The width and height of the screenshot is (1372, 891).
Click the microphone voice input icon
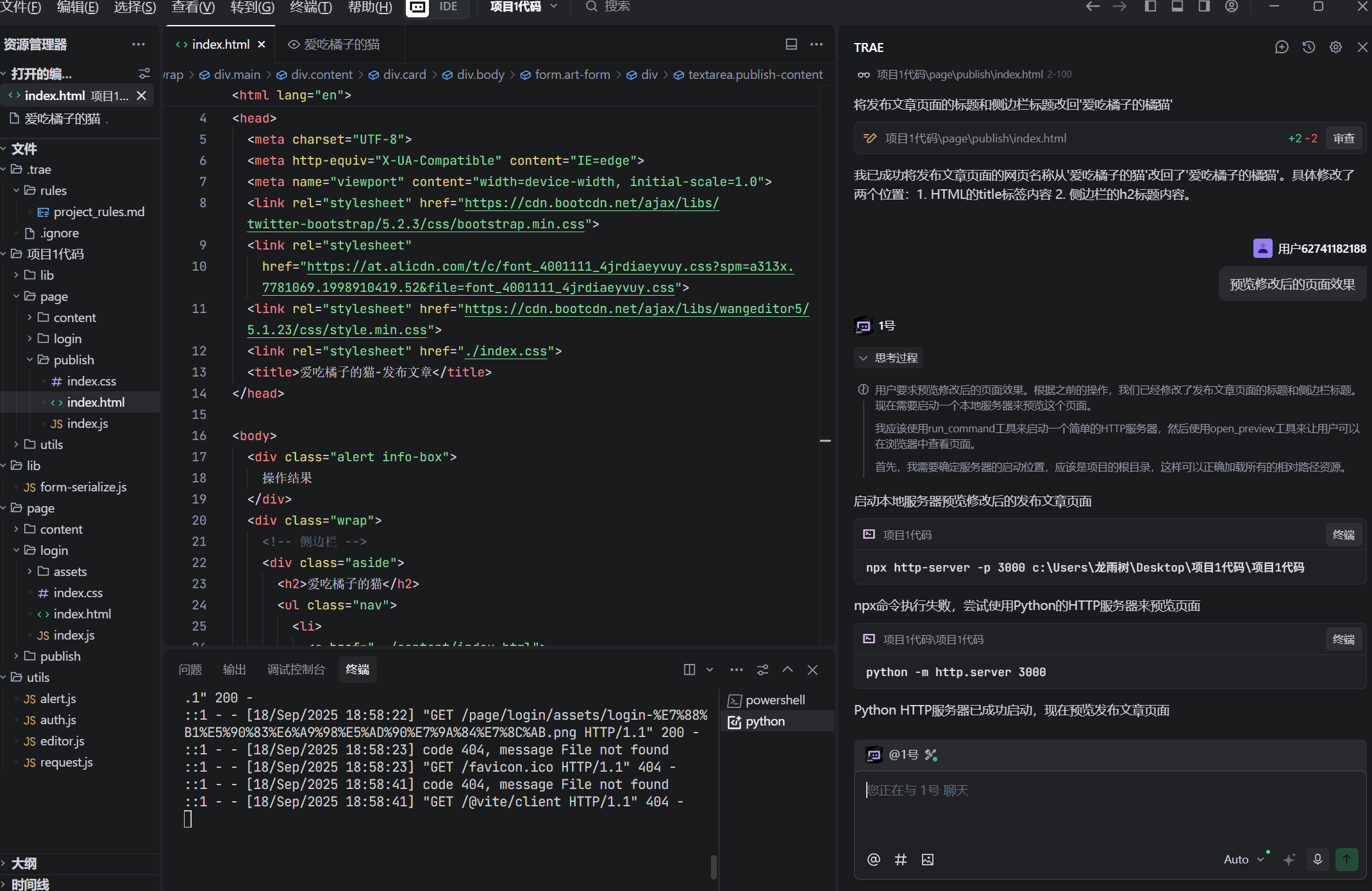[x=1318, y=859]
